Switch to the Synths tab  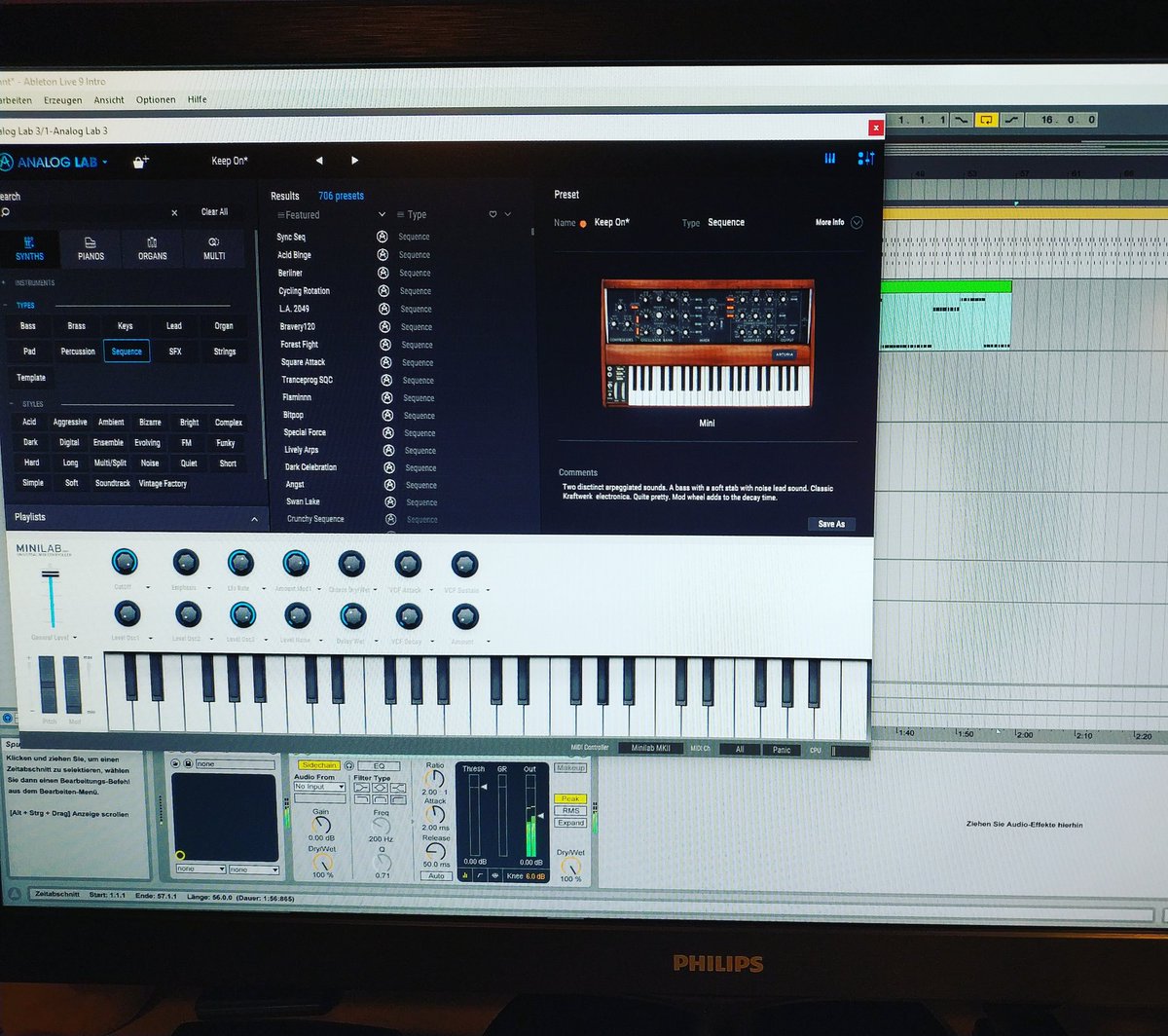click(29, 248)
